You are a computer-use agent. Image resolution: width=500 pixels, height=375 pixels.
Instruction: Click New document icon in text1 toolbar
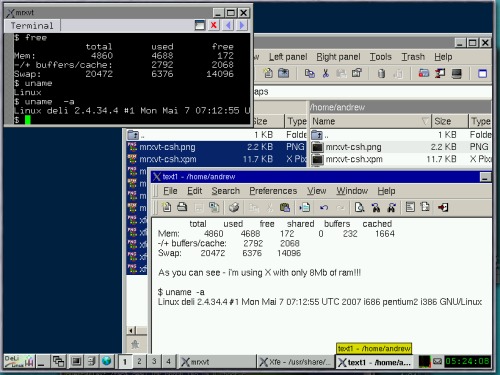coord(167,207)
